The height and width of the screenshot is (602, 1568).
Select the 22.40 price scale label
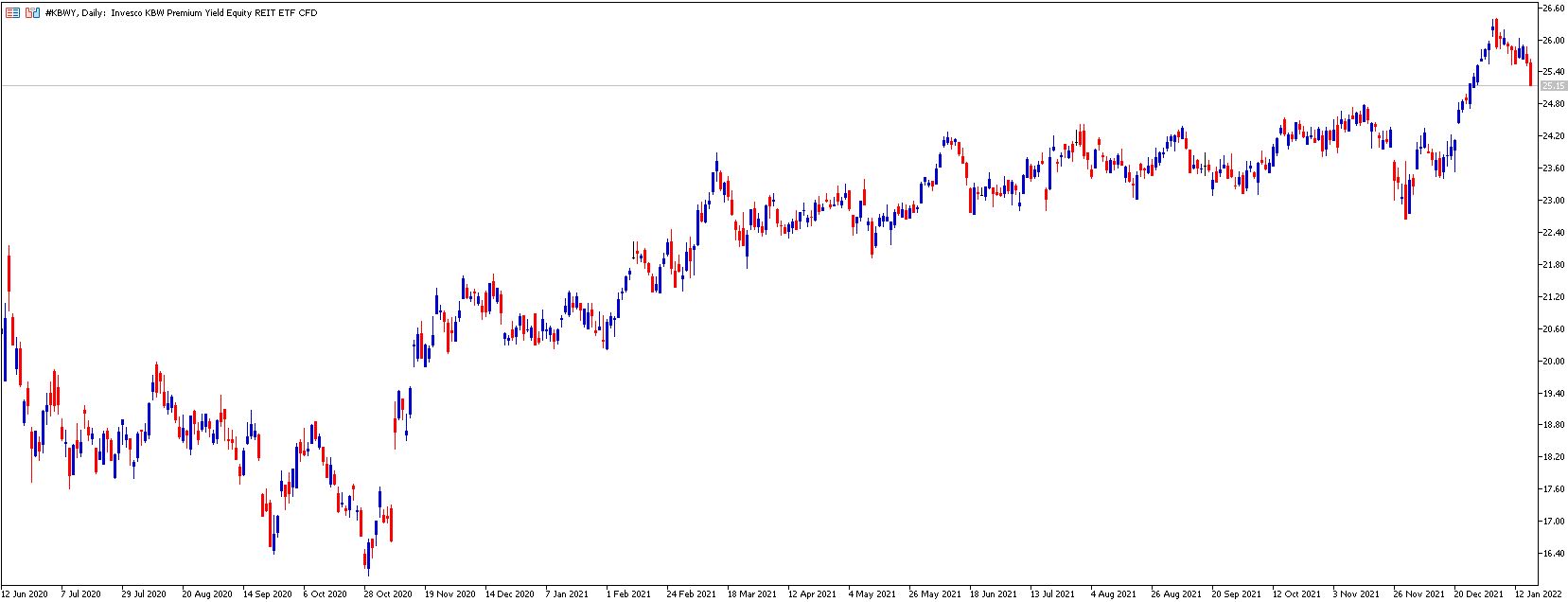coord(1552,233)
